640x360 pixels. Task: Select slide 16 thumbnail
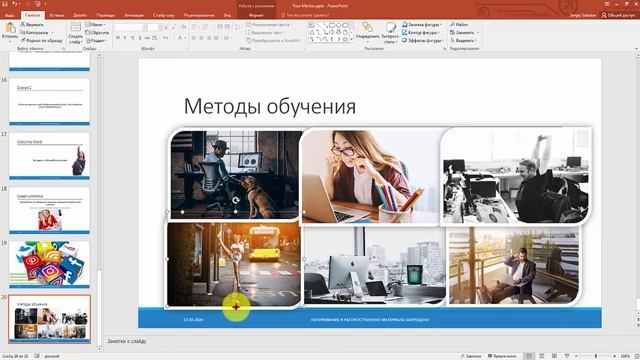[x=49, y=101]
